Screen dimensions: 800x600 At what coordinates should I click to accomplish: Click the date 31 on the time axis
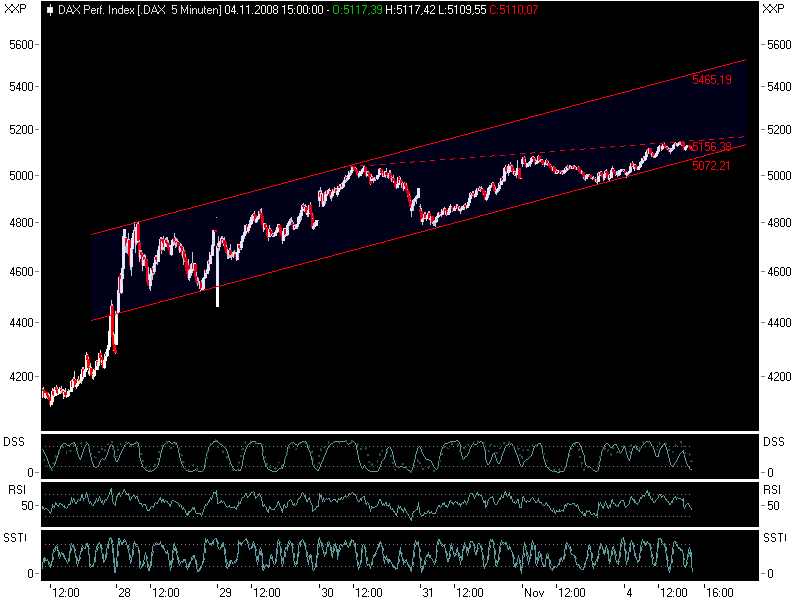click(428, 593)
